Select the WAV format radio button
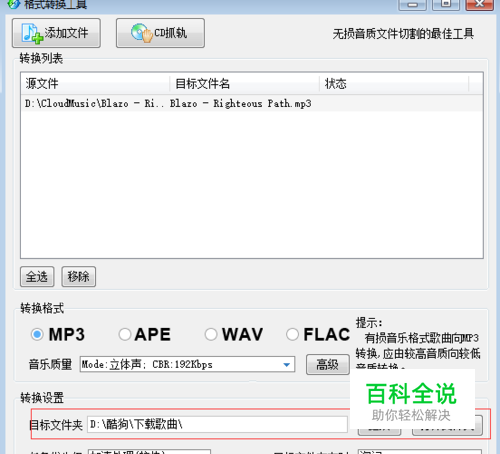The width and height of the screenshot is (500, 454). [211, 334]
